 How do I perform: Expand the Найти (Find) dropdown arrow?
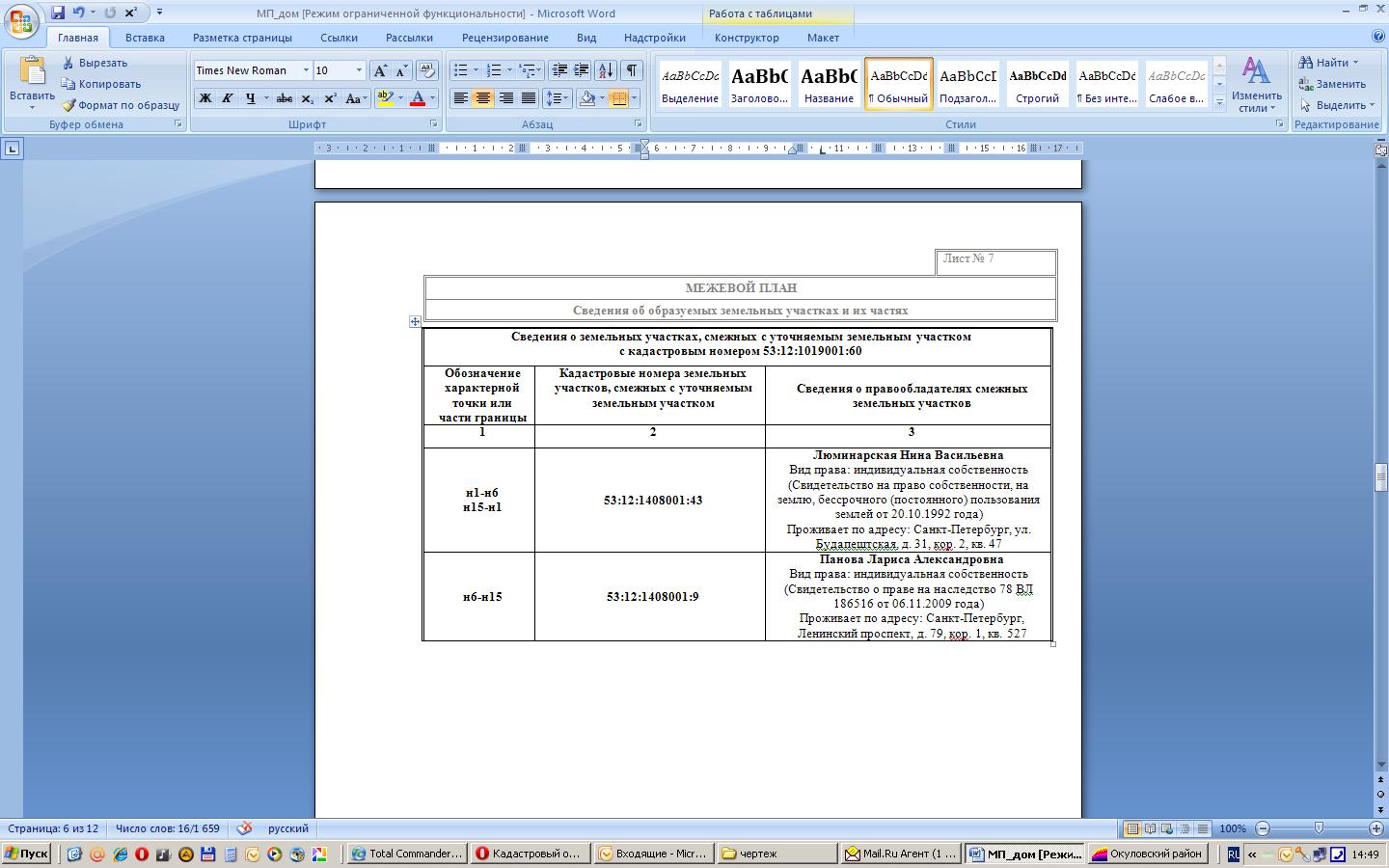[1355, 63]
